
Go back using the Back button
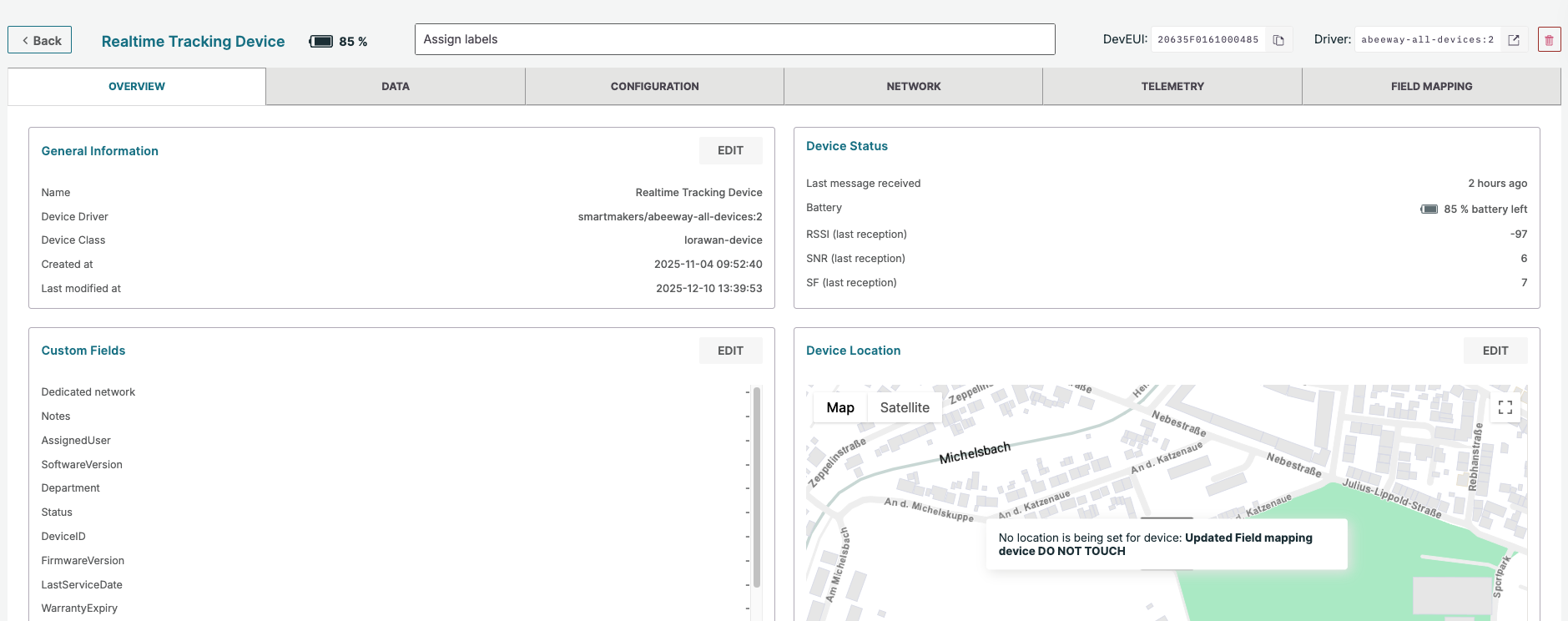[x=40, y=40]
